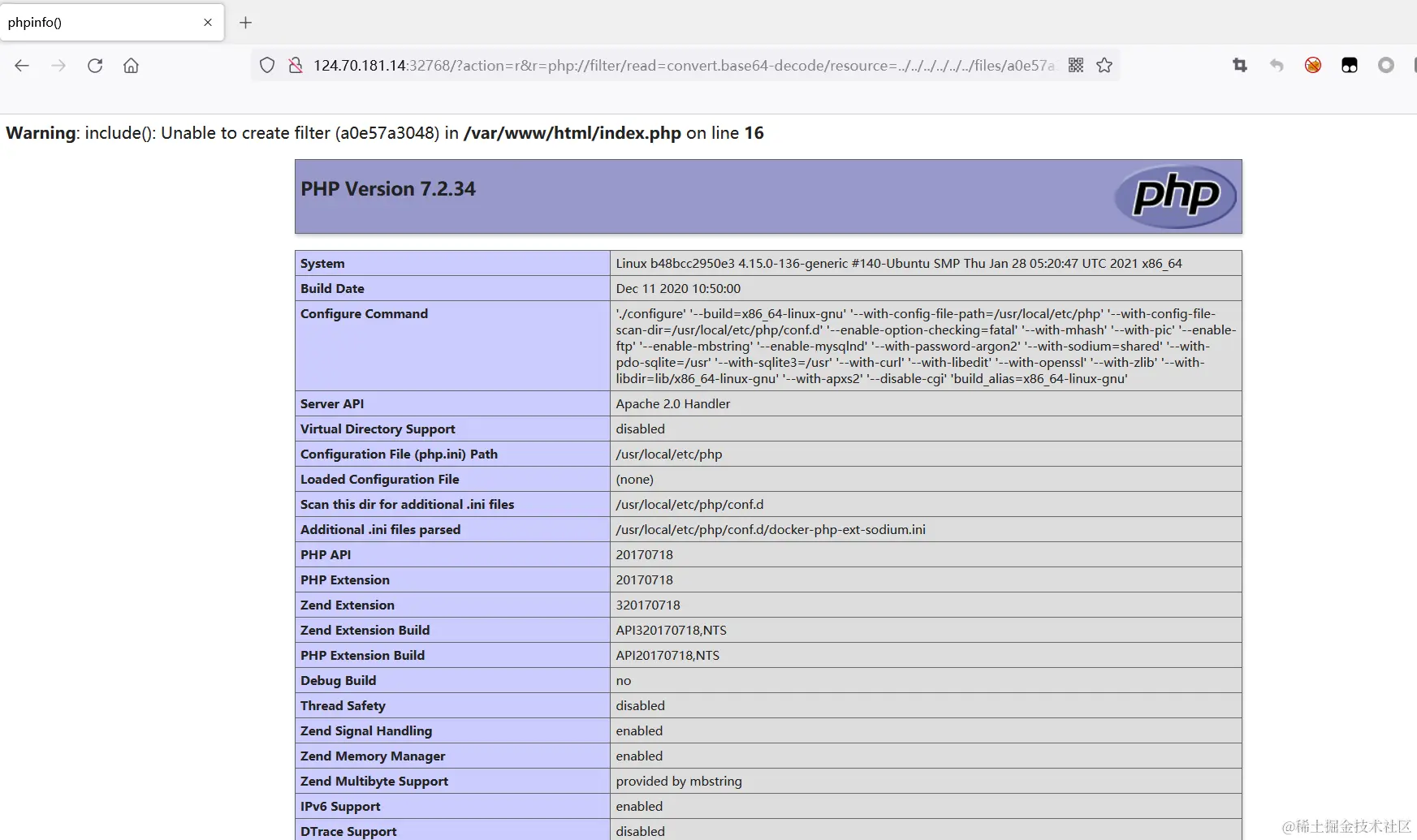Click the PHP Extension Build label

(x=362, y=656)
